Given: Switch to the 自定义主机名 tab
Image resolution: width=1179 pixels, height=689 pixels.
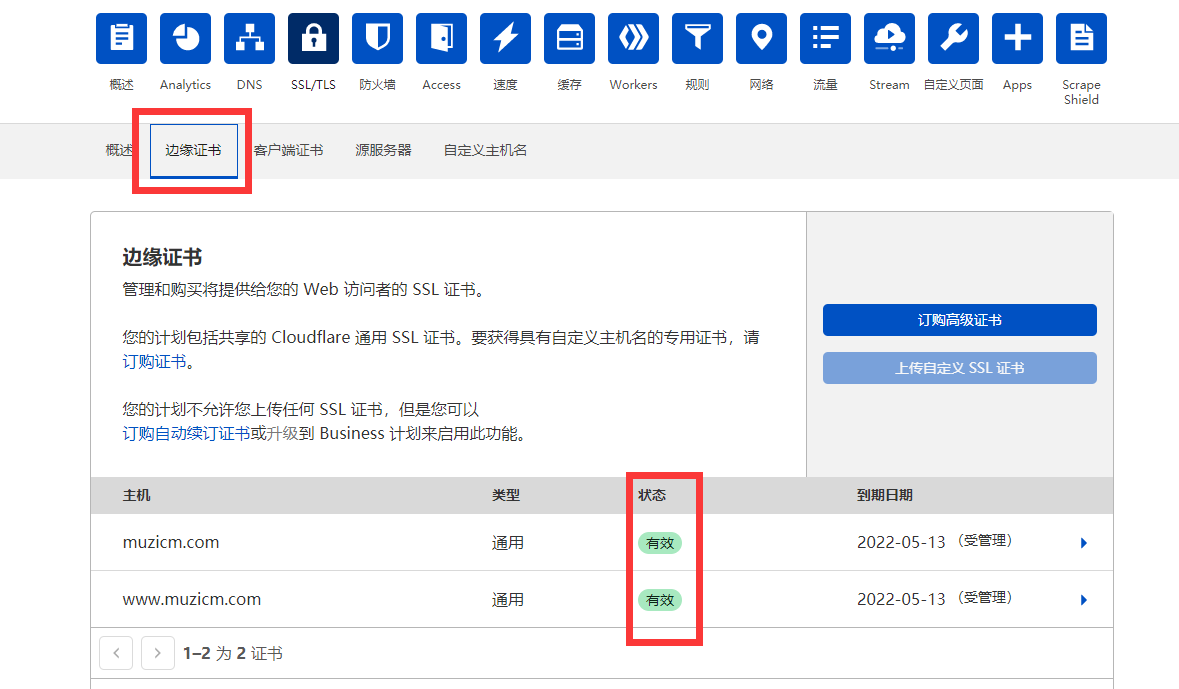Looking at the screenshot, I should point(485,150).
